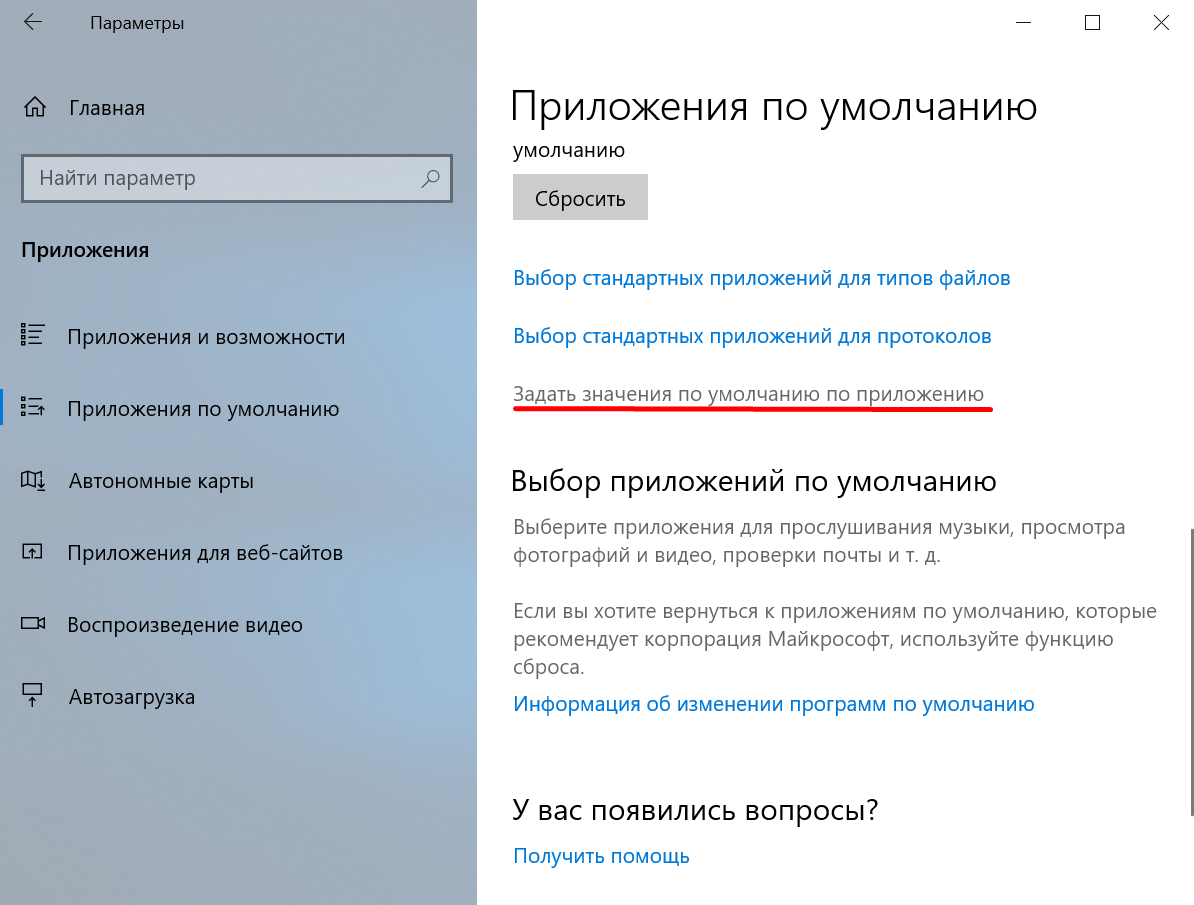Select 'Приложения по умолчанию' in sidebar
The width and height of the screenshot is (1194, 905).
coord(203,409)
